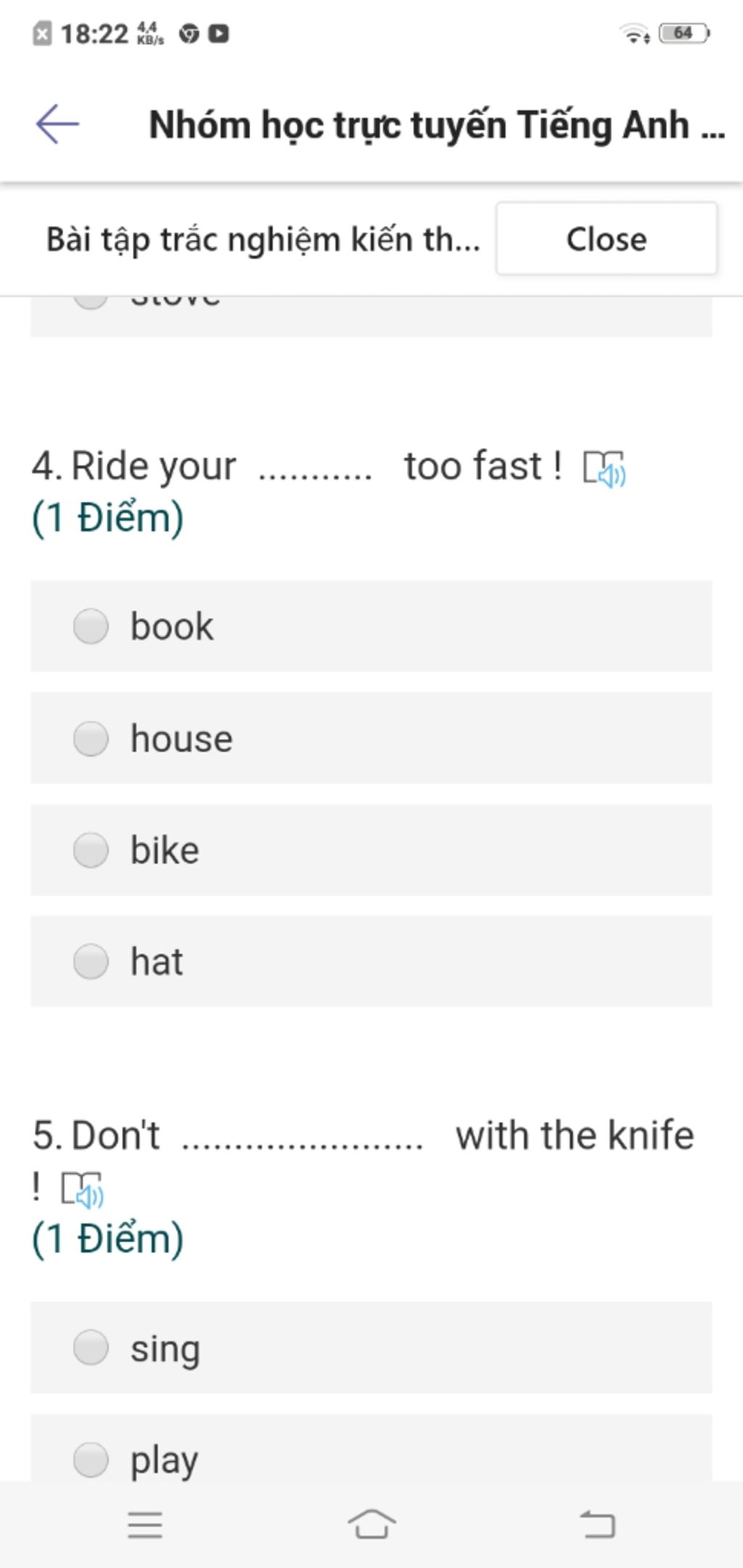Select the "house" radio option

pyautogui.click(x=91, y=738)
